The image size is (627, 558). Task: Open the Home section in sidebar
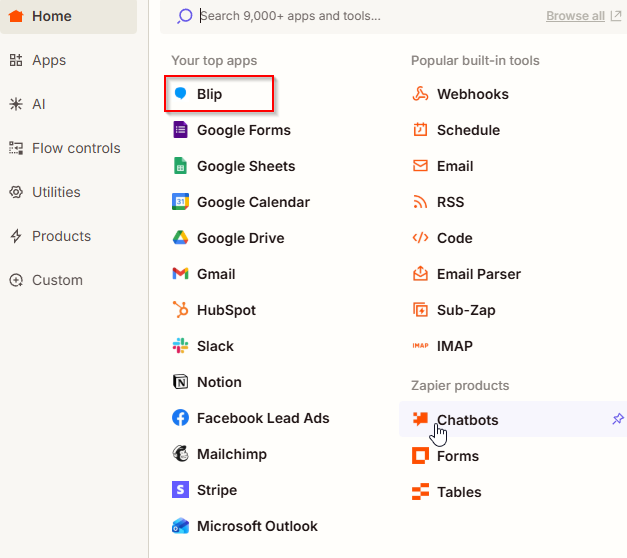68,16
